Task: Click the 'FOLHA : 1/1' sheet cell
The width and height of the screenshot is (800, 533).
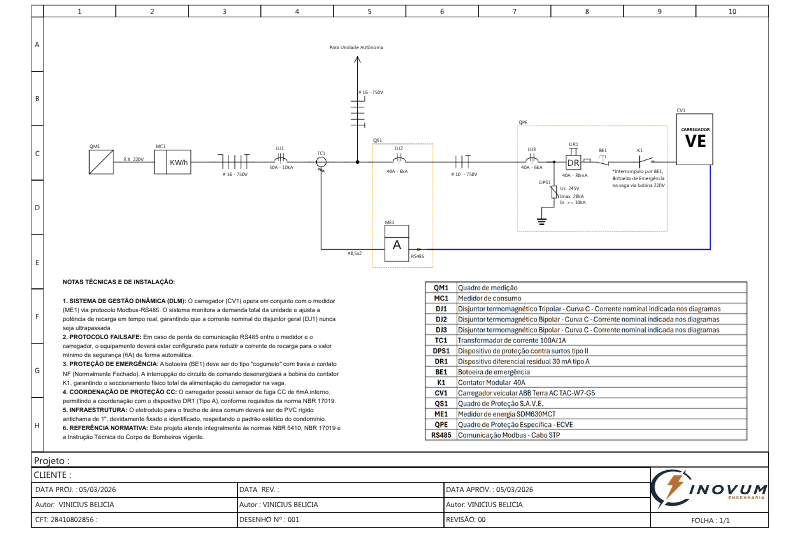Action: 711,520
